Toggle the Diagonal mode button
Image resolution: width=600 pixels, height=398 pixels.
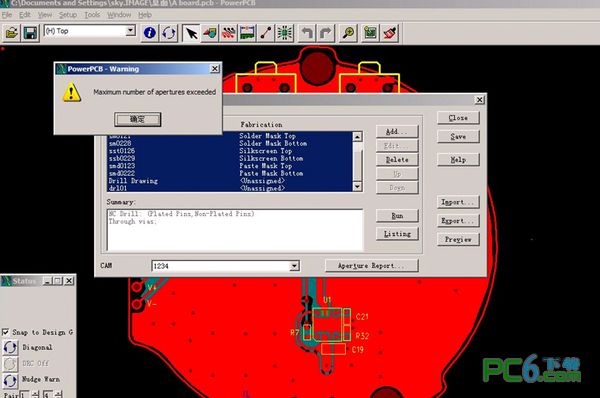coord(10,347)
